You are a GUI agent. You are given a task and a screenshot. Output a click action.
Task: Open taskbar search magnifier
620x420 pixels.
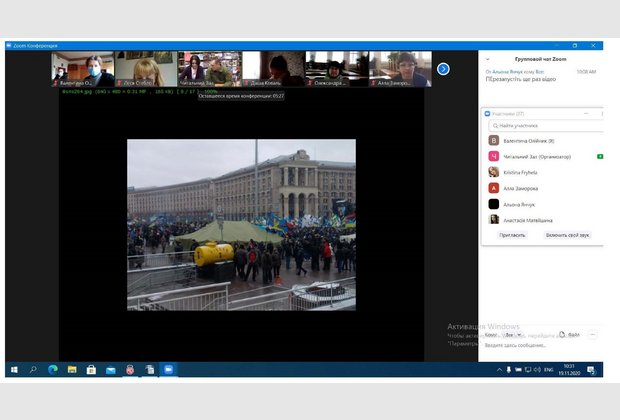[x=33, y=369]
